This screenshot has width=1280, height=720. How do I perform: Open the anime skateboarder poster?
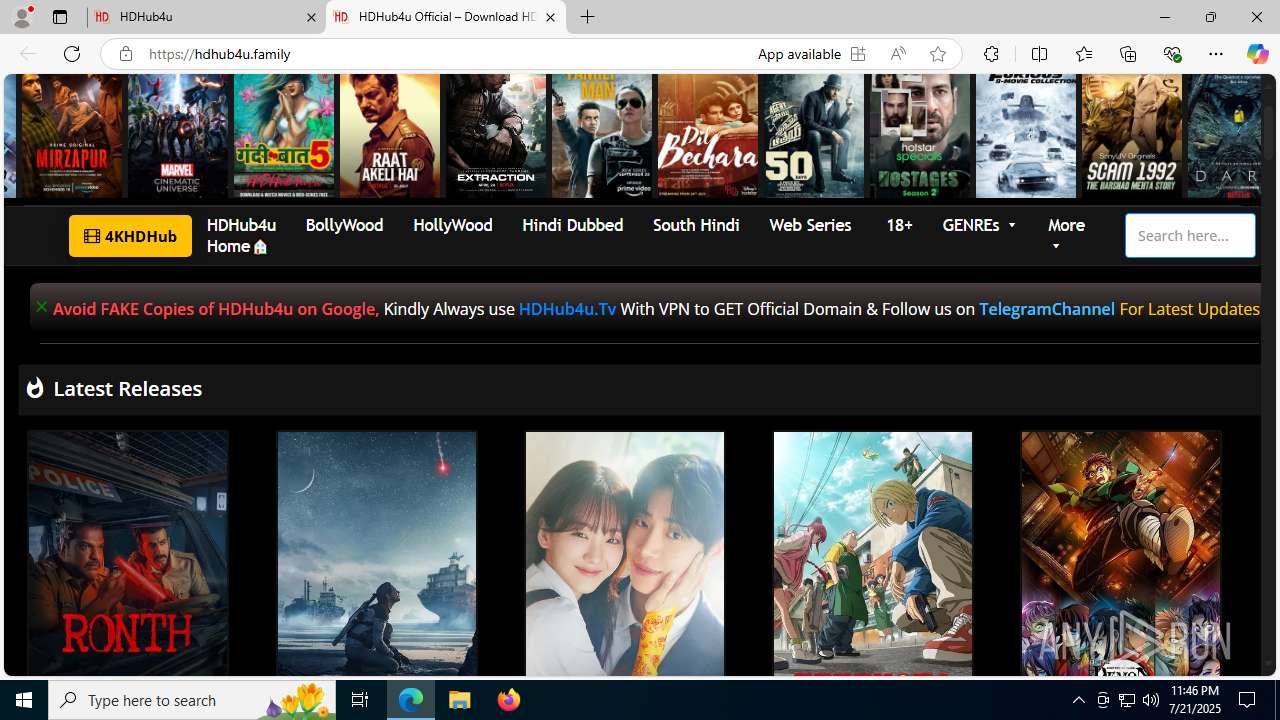tap(873, 553)
